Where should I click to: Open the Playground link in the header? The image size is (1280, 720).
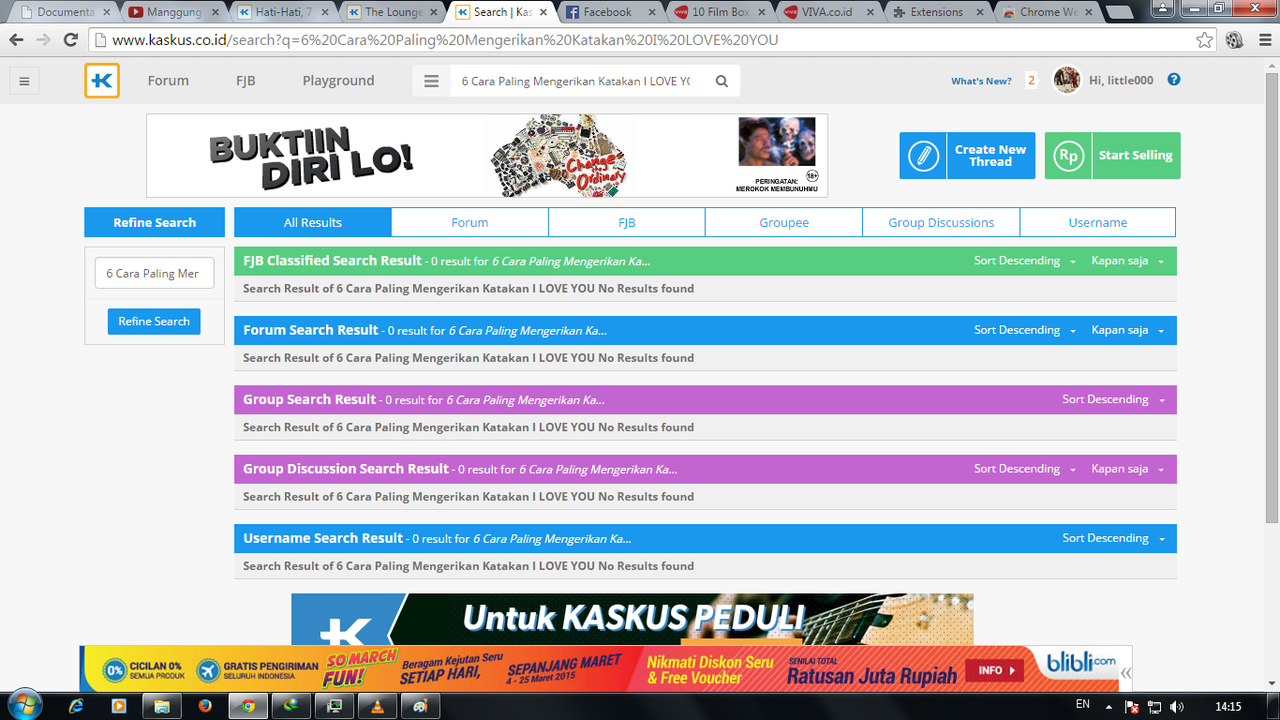(338, 81)
